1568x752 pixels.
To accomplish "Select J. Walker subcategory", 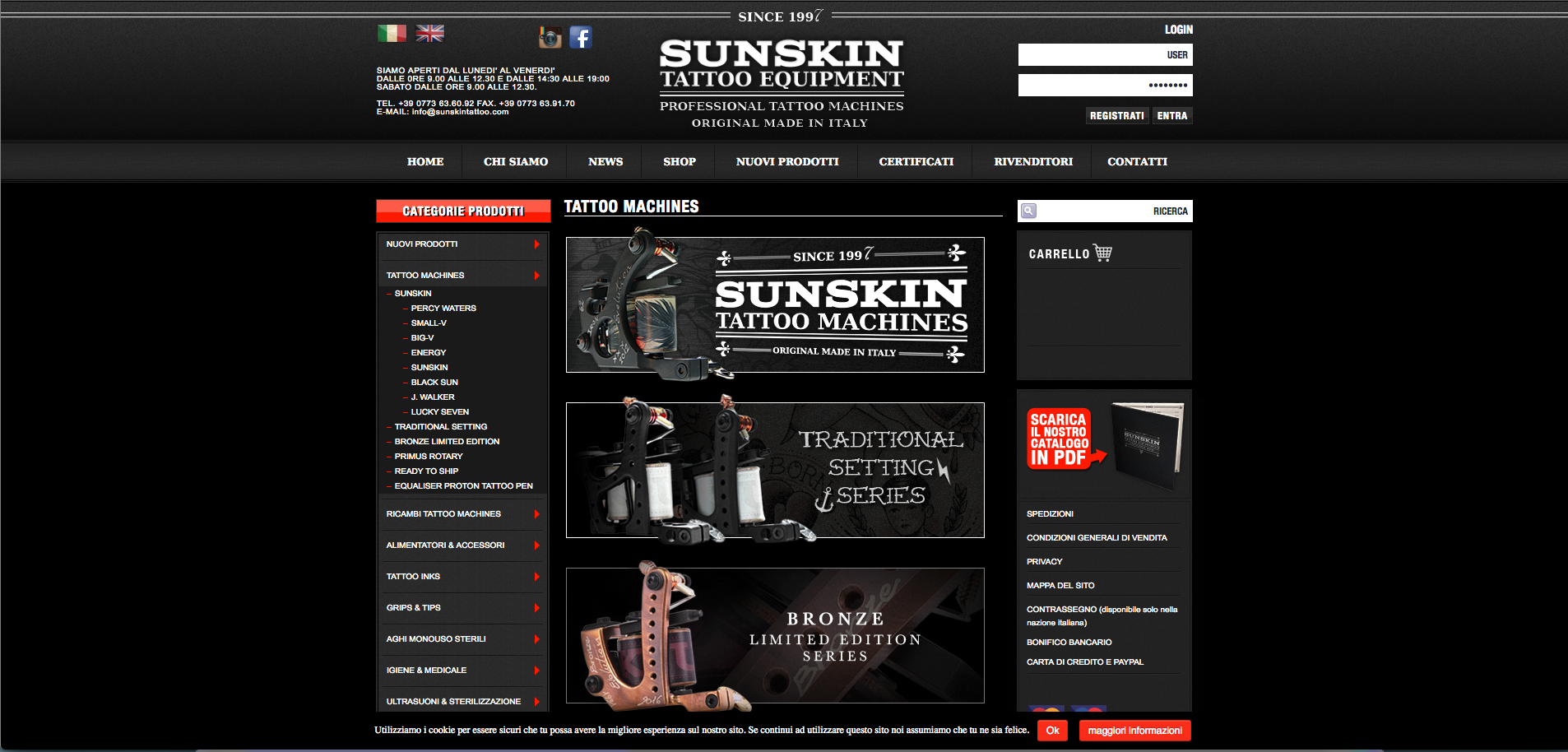I will (x=433, y=397).
